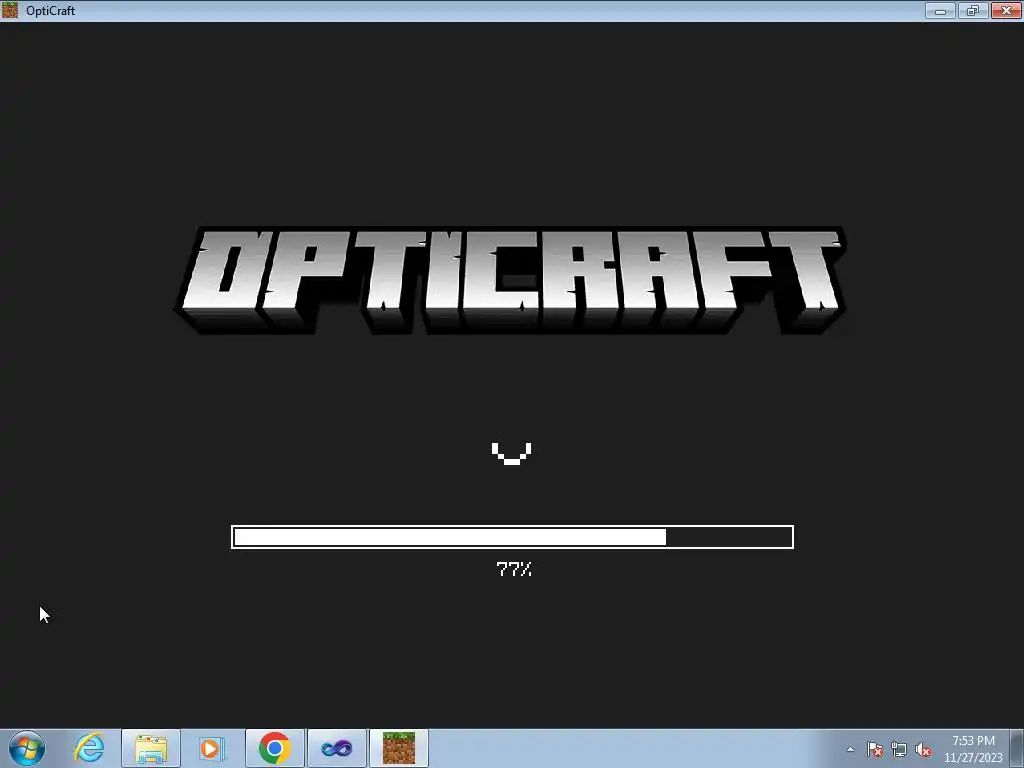This screenshot has width=1024, height=768.
Task: Open Action Center flag icon in tray
Action: click(x=874, y=749)
